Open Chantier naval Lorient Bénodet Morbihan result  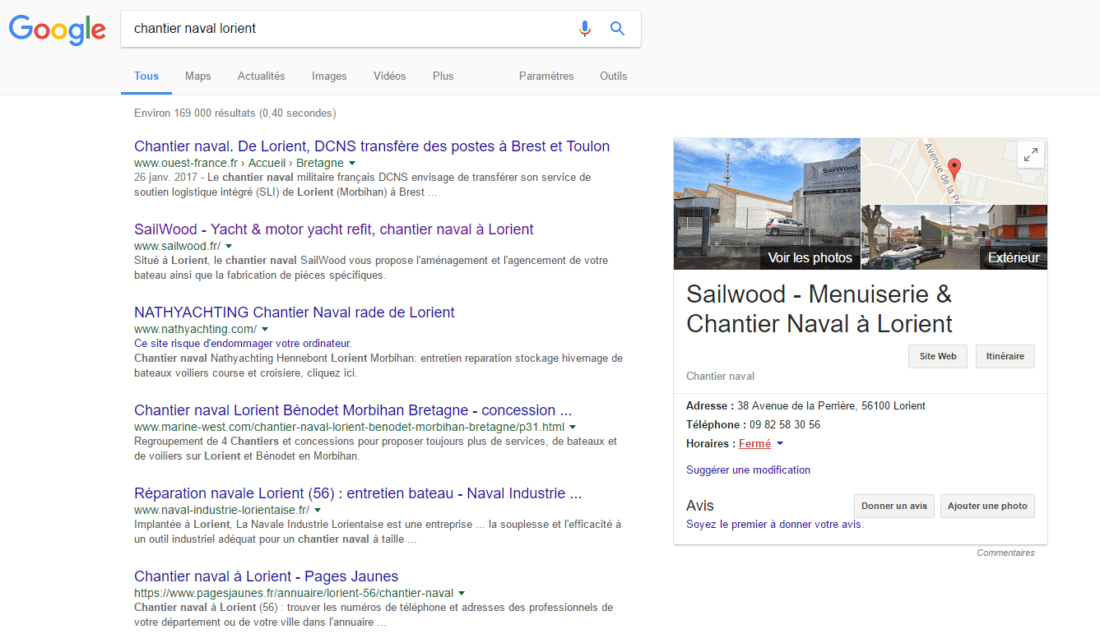[353, 410]
